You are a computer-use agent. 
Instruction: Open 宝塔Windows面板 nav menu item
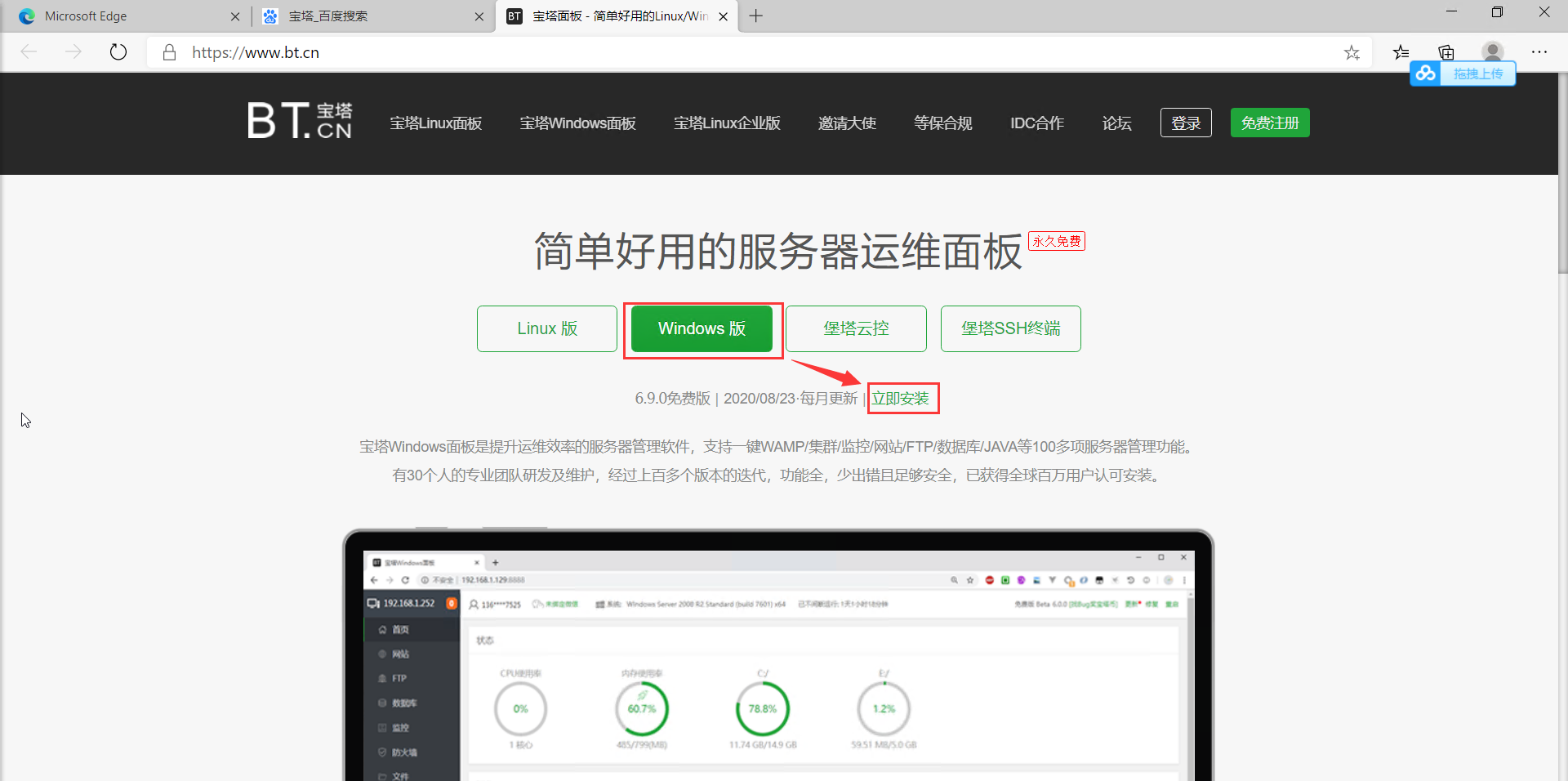tap(578, 123)
